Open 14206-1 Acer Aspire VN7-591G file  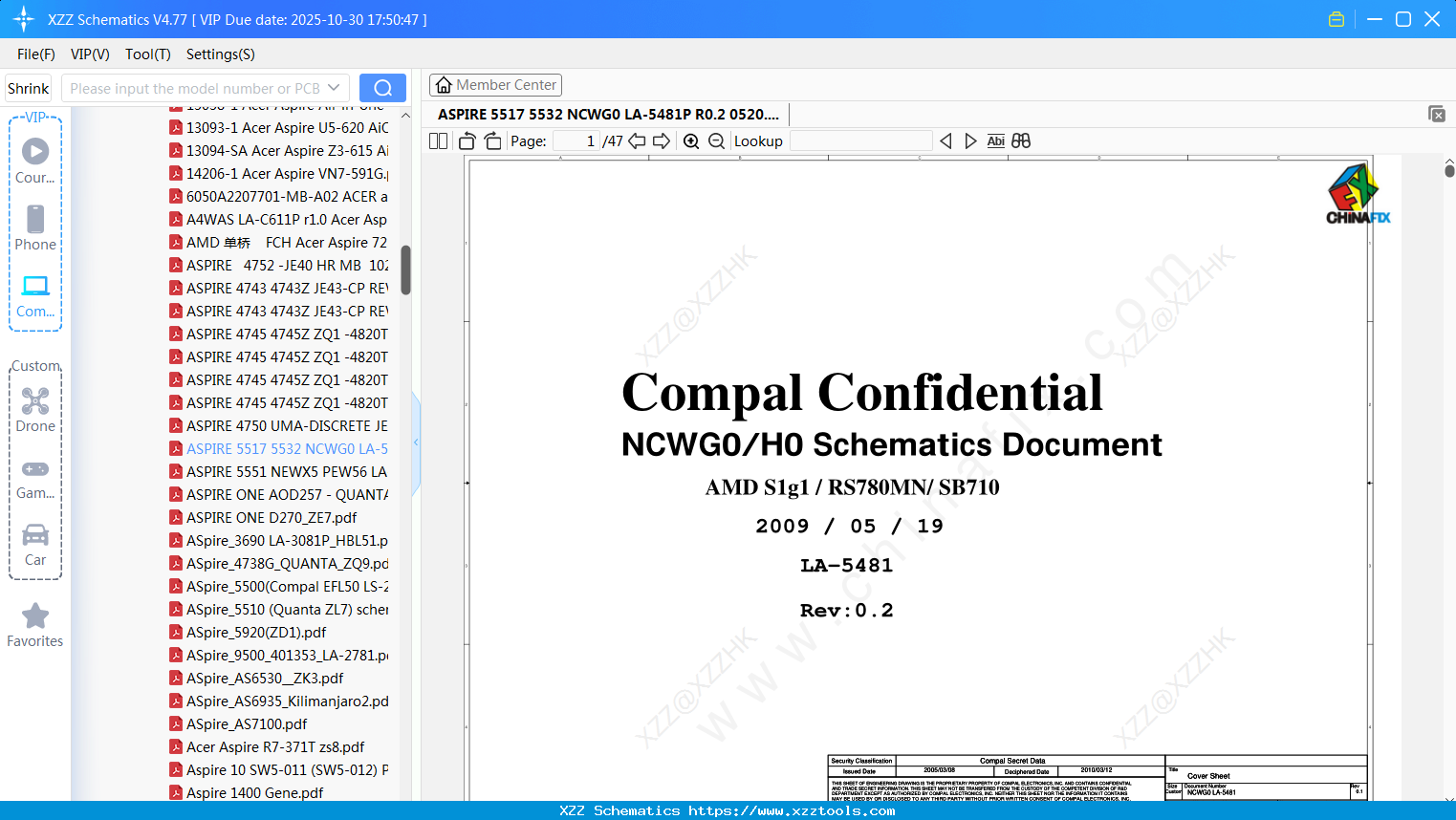279,173
